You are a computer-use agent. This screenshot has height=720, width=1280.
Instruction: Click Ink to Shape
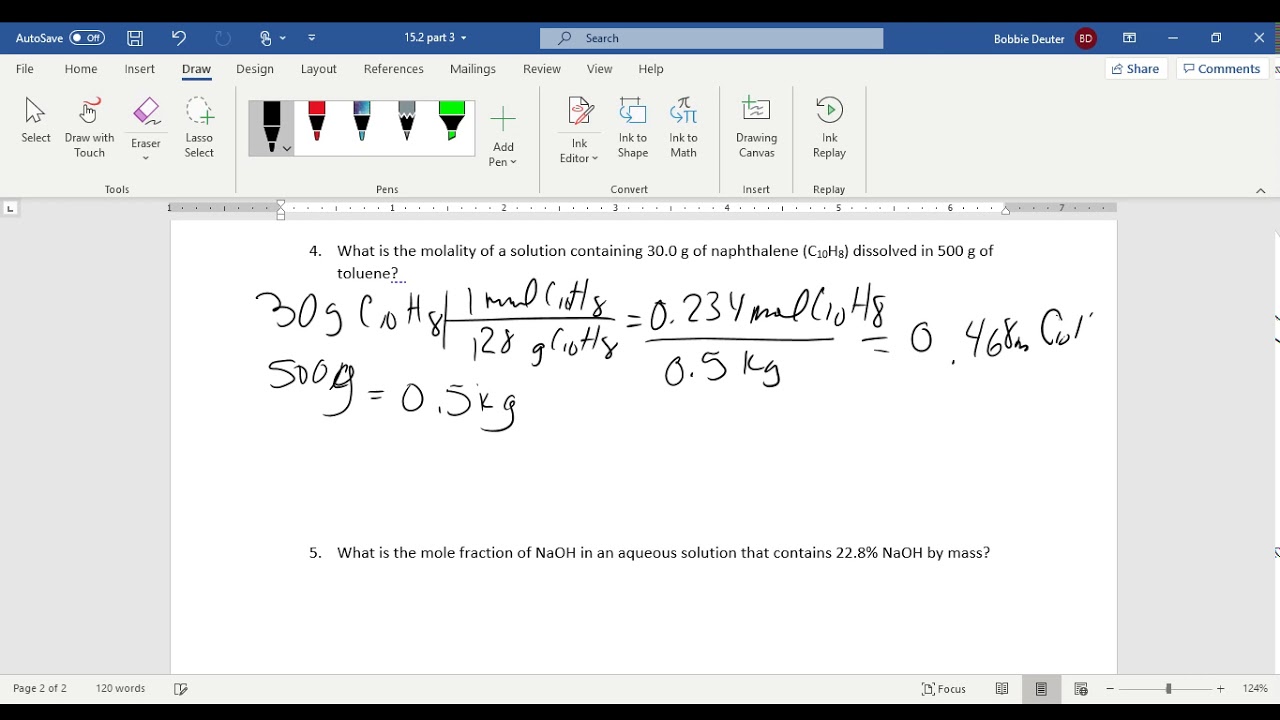[633, 128]
